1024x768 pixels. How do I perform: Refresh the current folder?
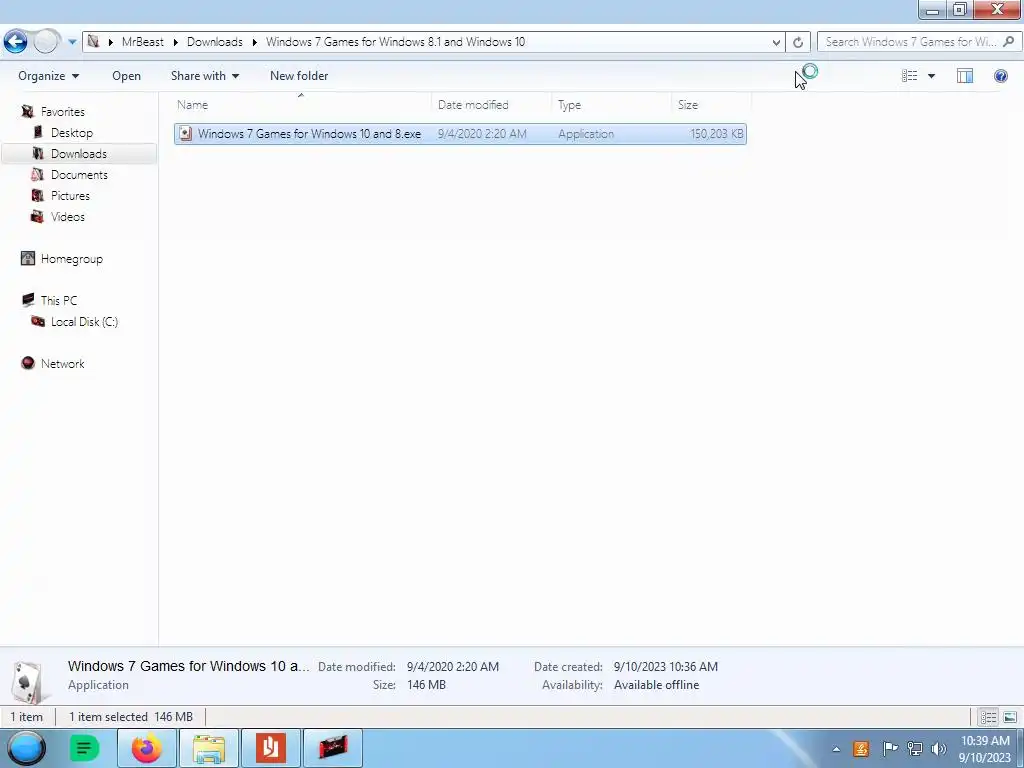tap(798, 42)
